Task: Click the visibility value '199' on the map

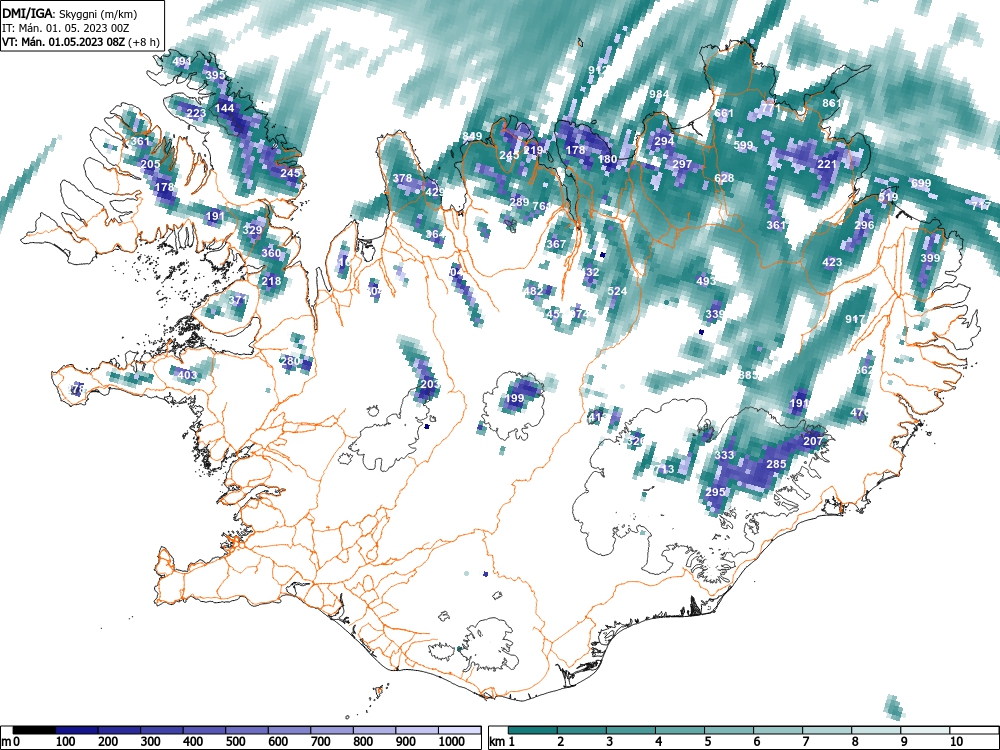Action: coord(514,399)
